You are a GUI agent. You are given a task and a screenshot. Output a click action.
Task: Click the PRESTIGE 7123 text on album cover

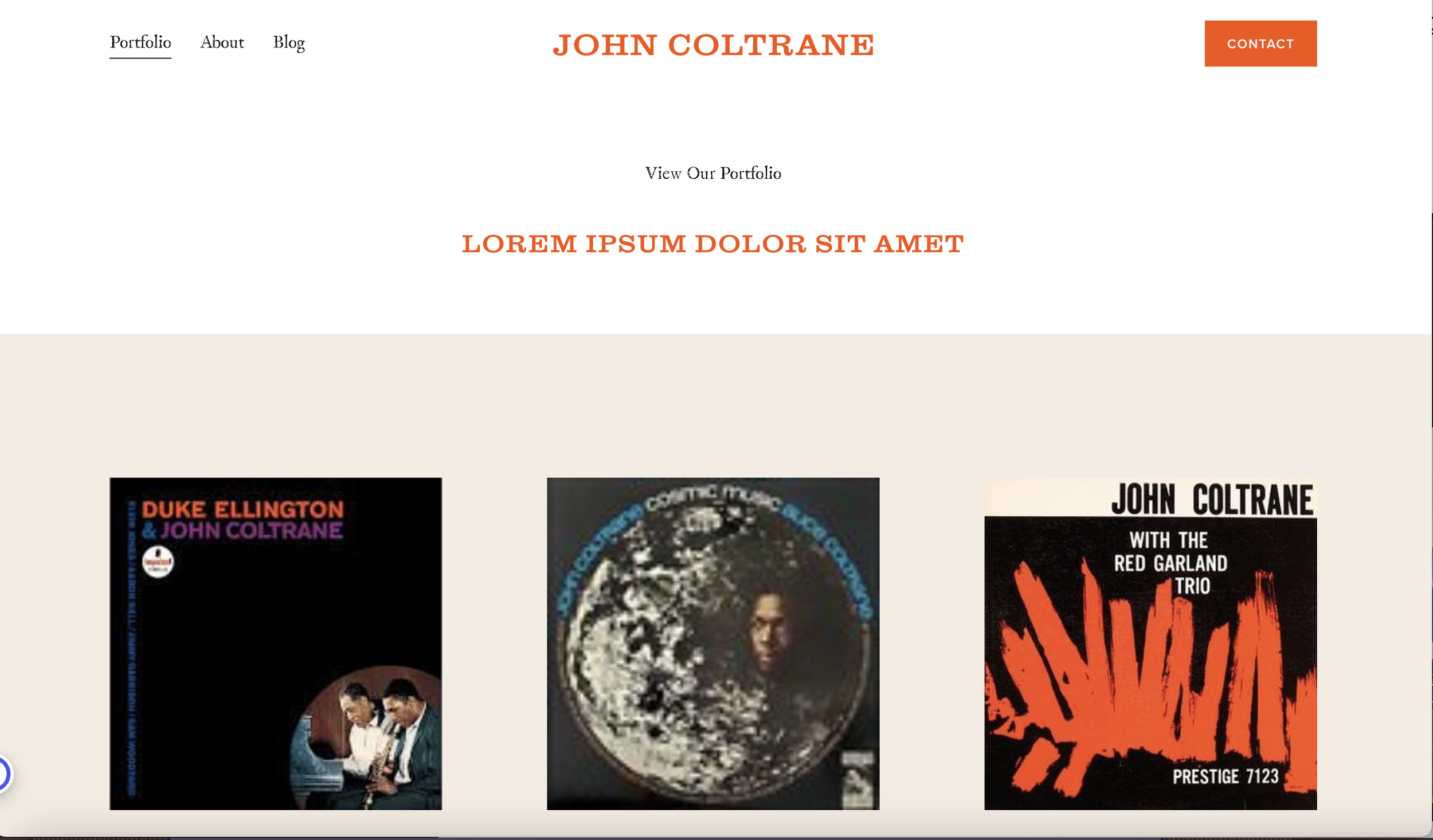(1226, 777)
